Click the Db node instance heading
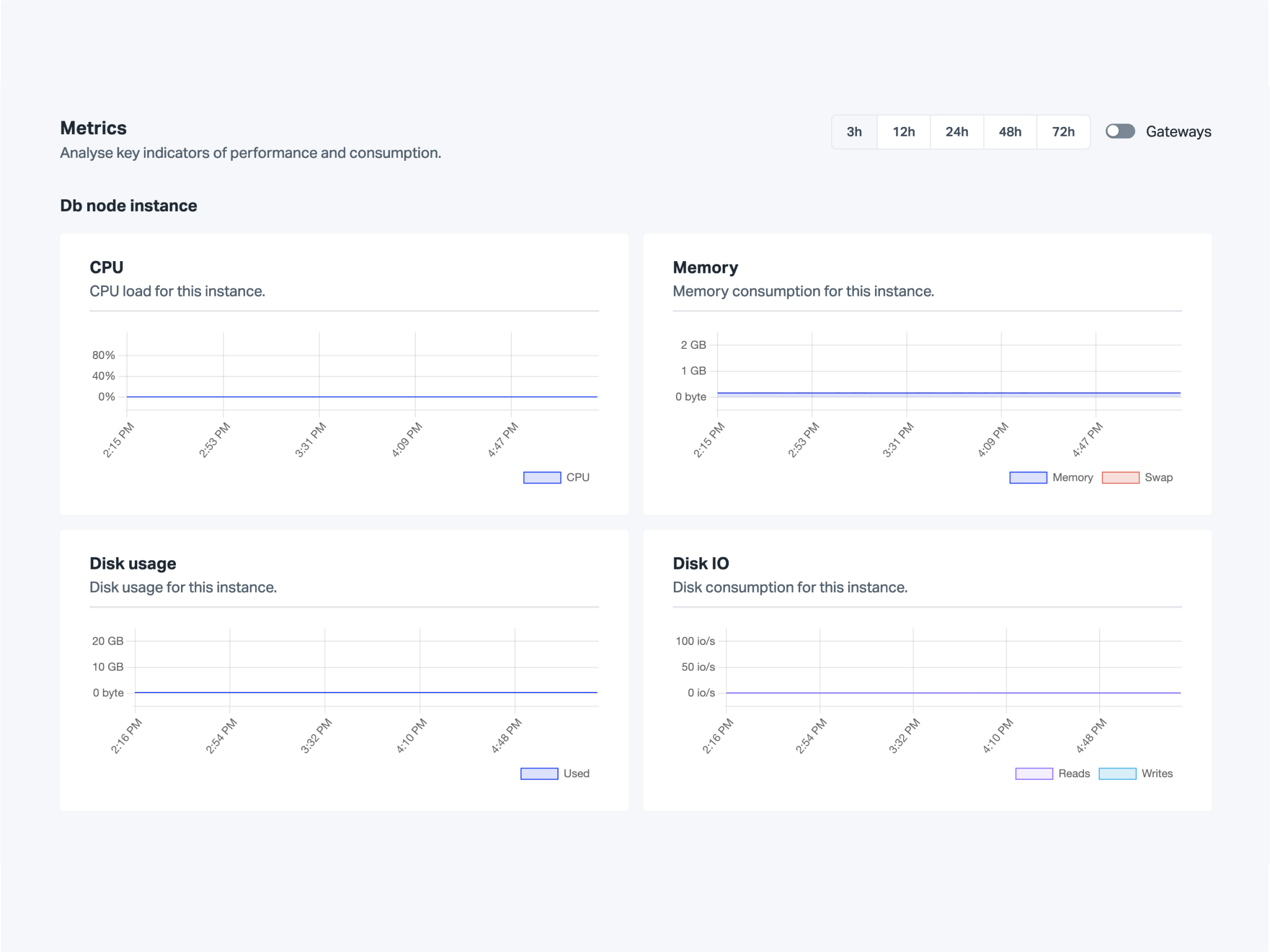The image size is (1270, 952). (x=129, y=206)
